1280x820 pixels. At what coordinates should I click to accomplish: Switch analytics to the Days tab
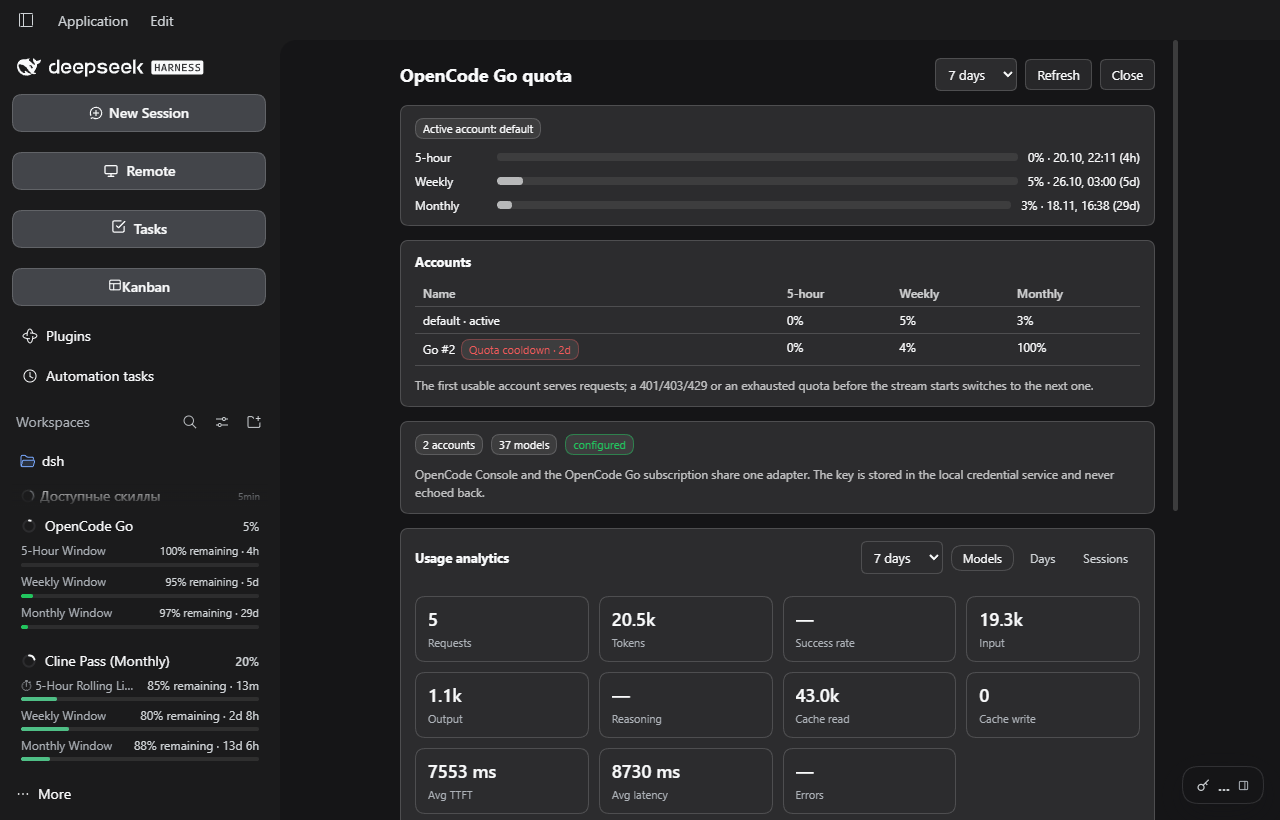[x=1042, y=558]
